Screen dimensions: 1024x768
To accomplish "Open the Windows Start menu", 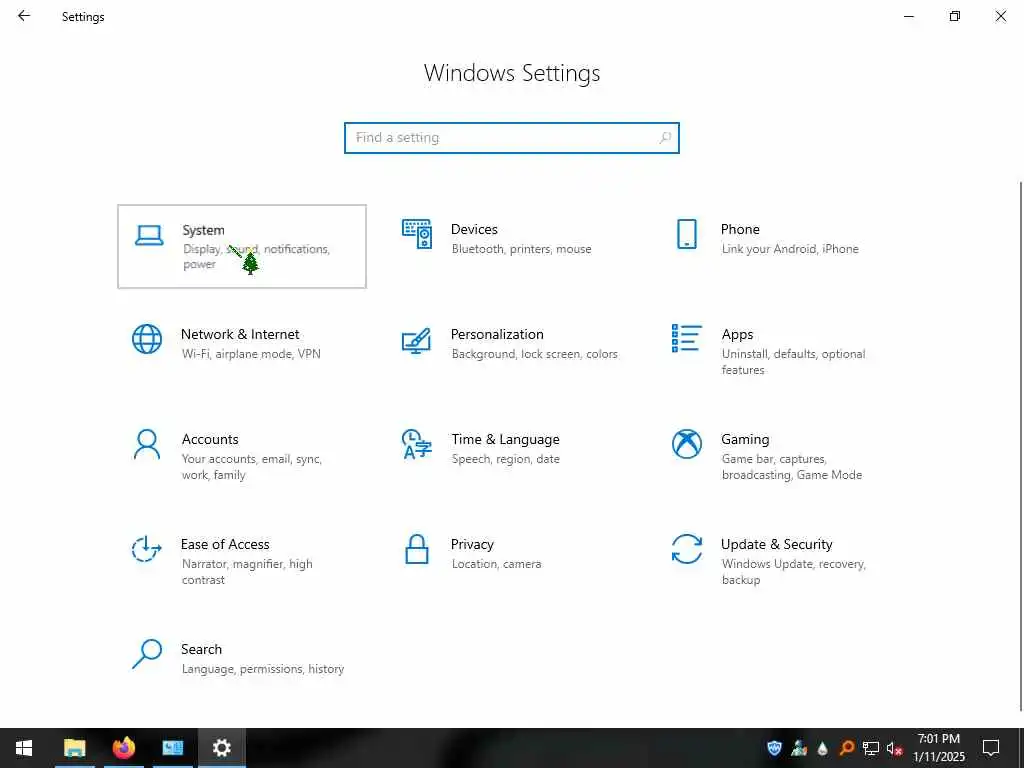I will coord(24,748).
